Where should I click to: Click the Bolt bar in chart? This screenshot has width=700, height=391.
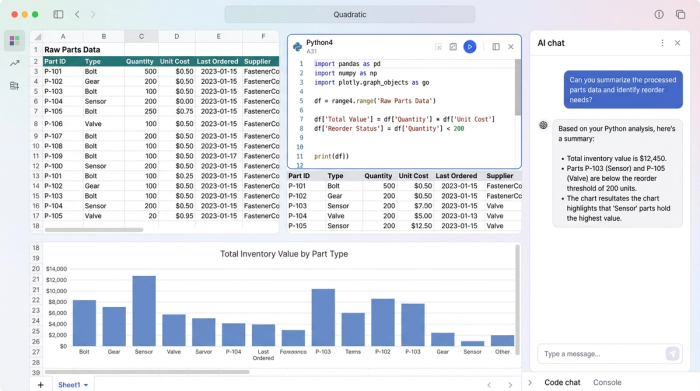click(84, 323)
